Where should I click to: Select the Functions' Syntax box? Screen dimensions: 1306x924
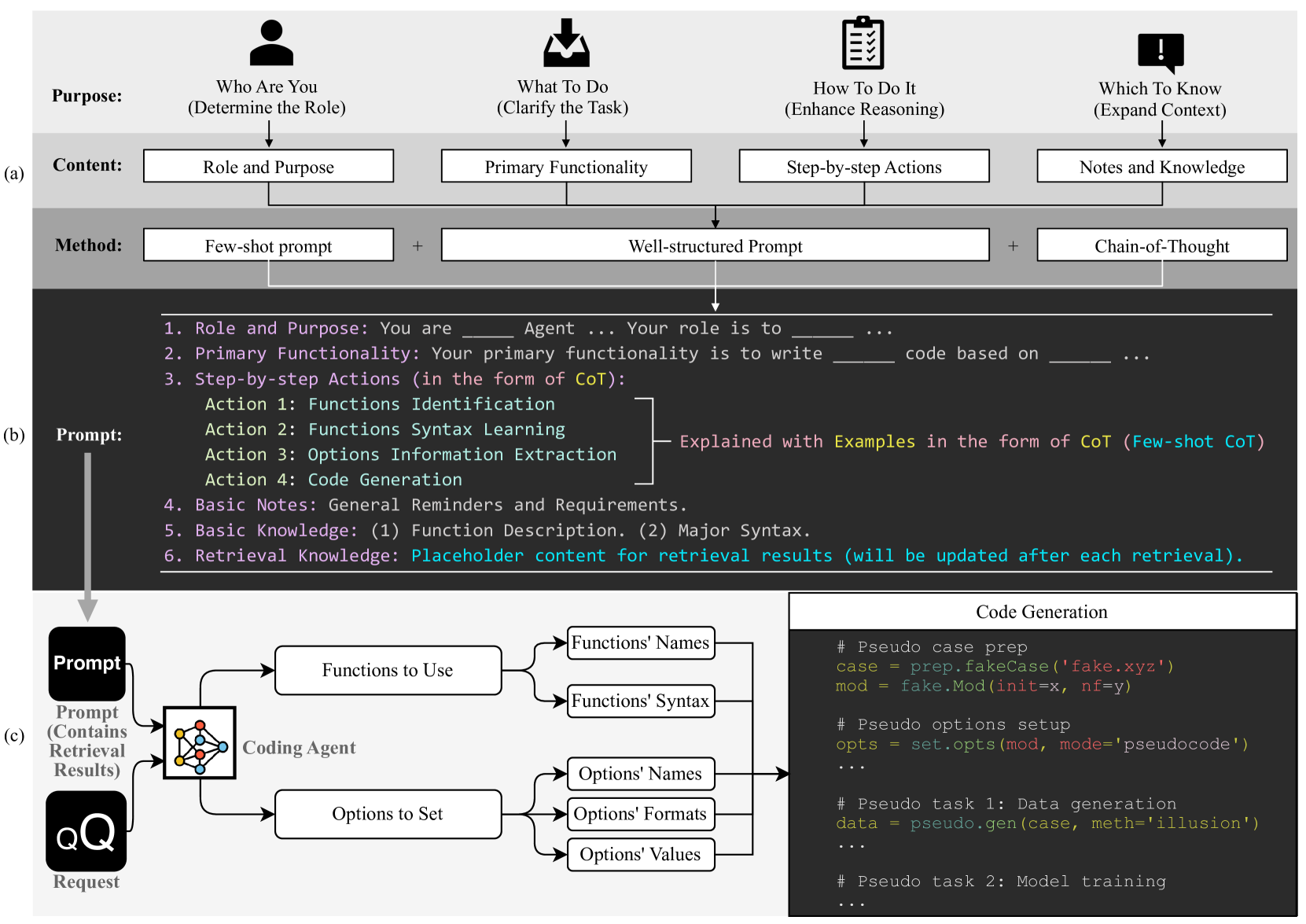pos(640,701)
